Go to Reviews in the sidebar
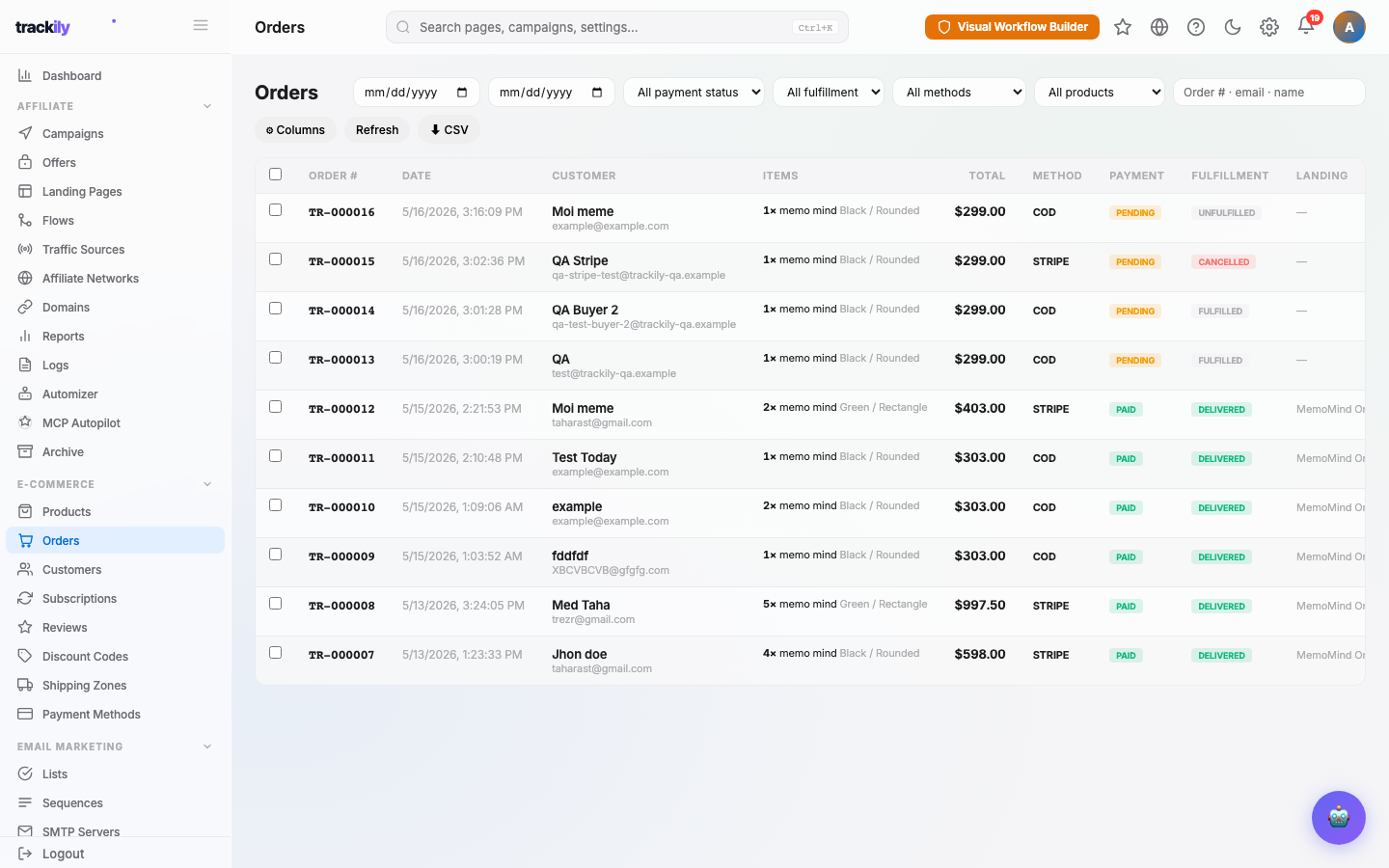 coord(116,628)
